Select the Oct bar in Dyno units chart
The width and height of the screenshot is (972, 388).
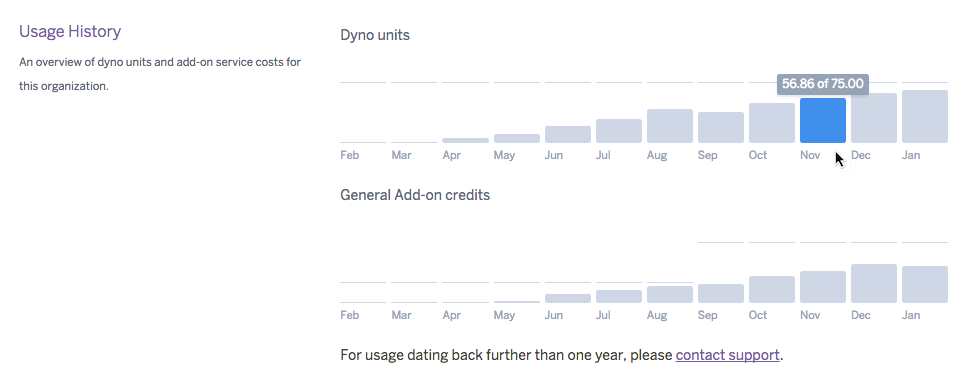tap(772, 123)
